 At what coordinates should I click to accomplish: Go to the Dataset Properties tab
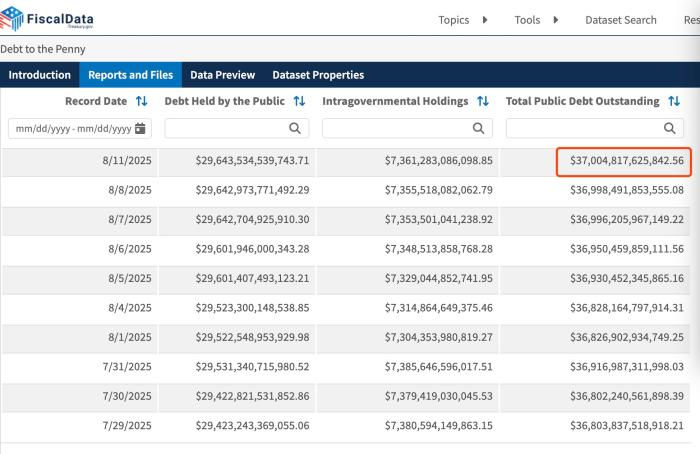(x=318, y=75)
